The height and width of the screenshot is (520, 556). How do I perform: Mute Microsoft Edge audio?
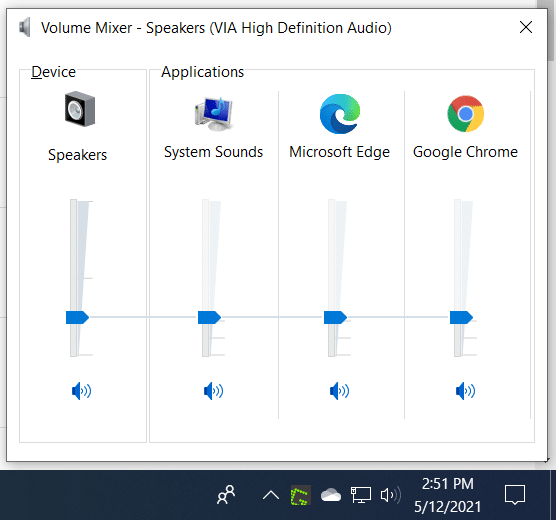339,391
